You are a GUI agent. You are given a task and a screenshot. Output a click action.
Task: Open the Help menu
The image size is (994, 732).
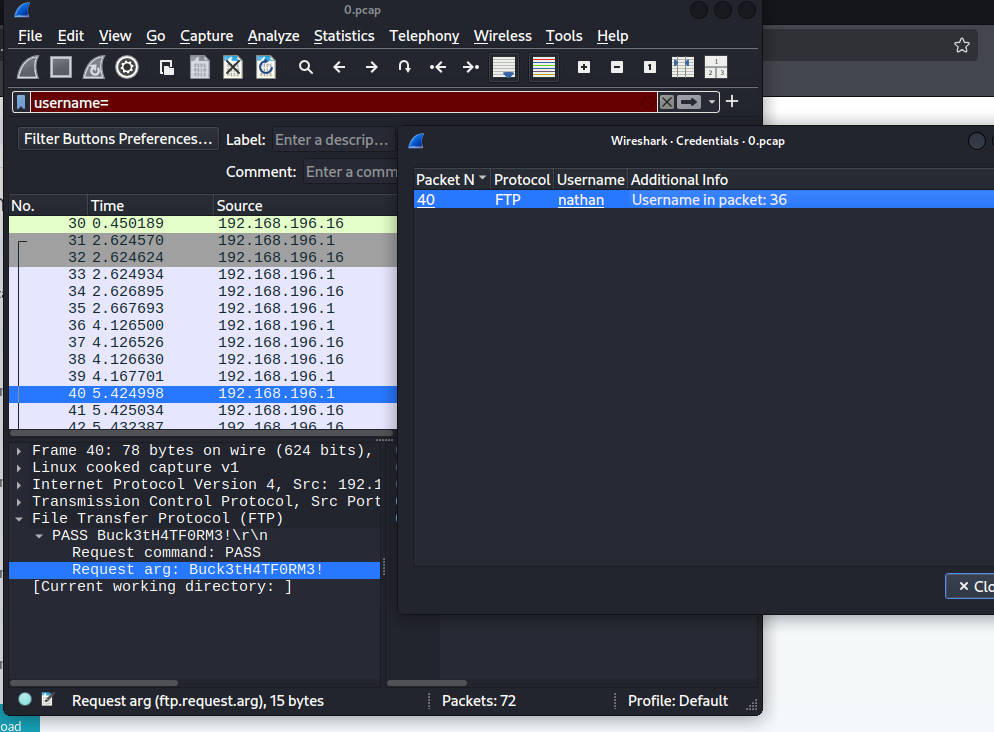tap(612, 36)
